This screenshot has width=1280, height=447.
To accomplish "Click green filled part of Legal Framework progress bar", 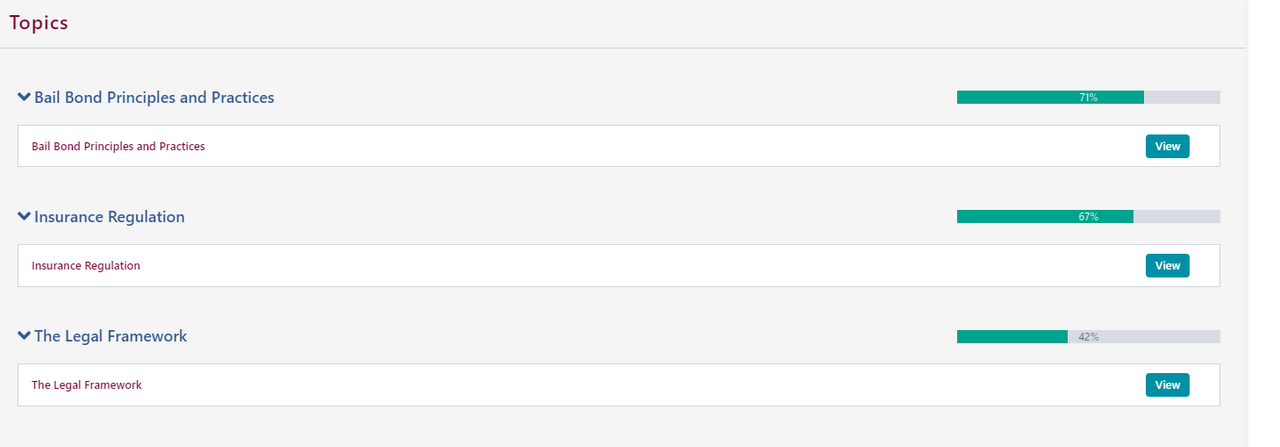I will [1010, 337].
